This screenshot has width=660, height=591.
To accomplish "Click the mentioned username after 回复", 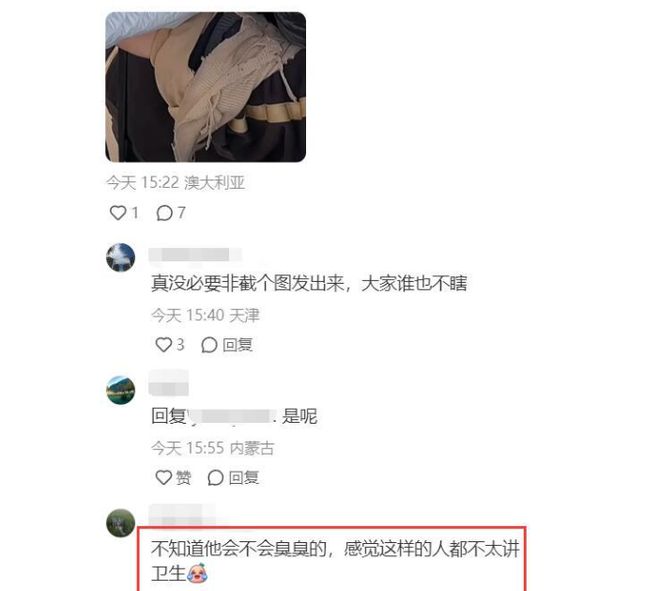I will (x=232, y=416).
